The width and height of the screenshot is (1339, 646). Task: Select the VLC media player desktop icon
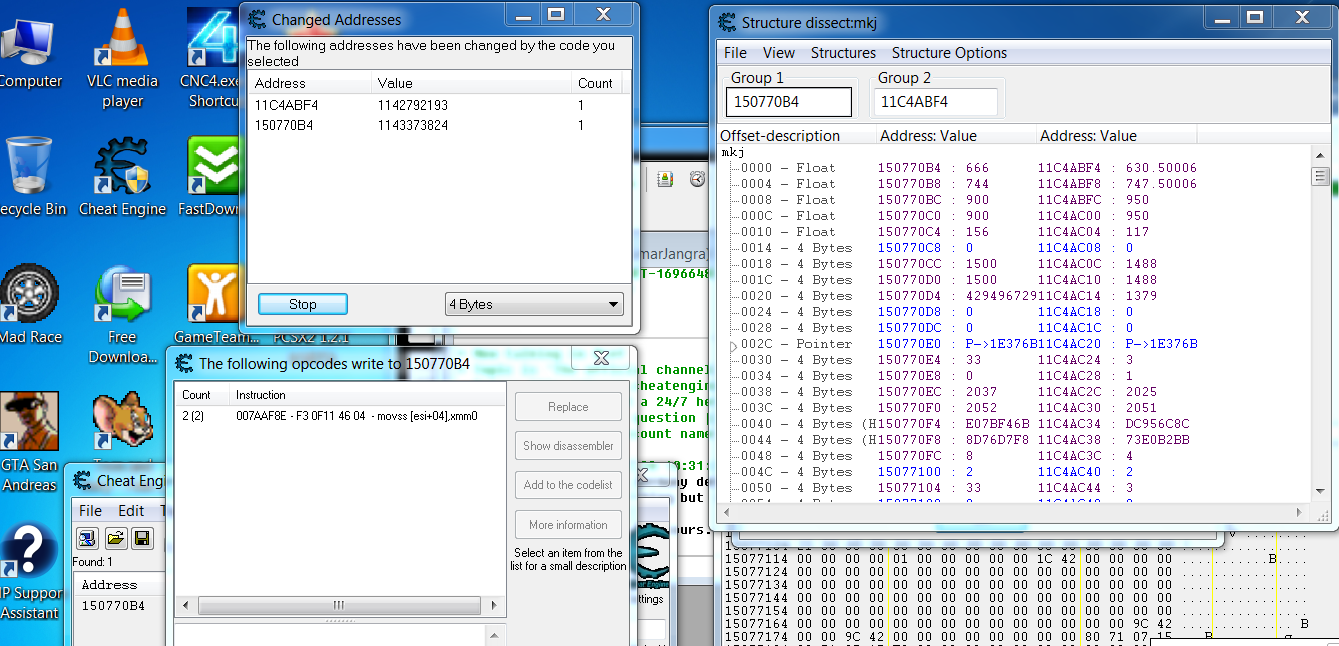pos(122,40)
